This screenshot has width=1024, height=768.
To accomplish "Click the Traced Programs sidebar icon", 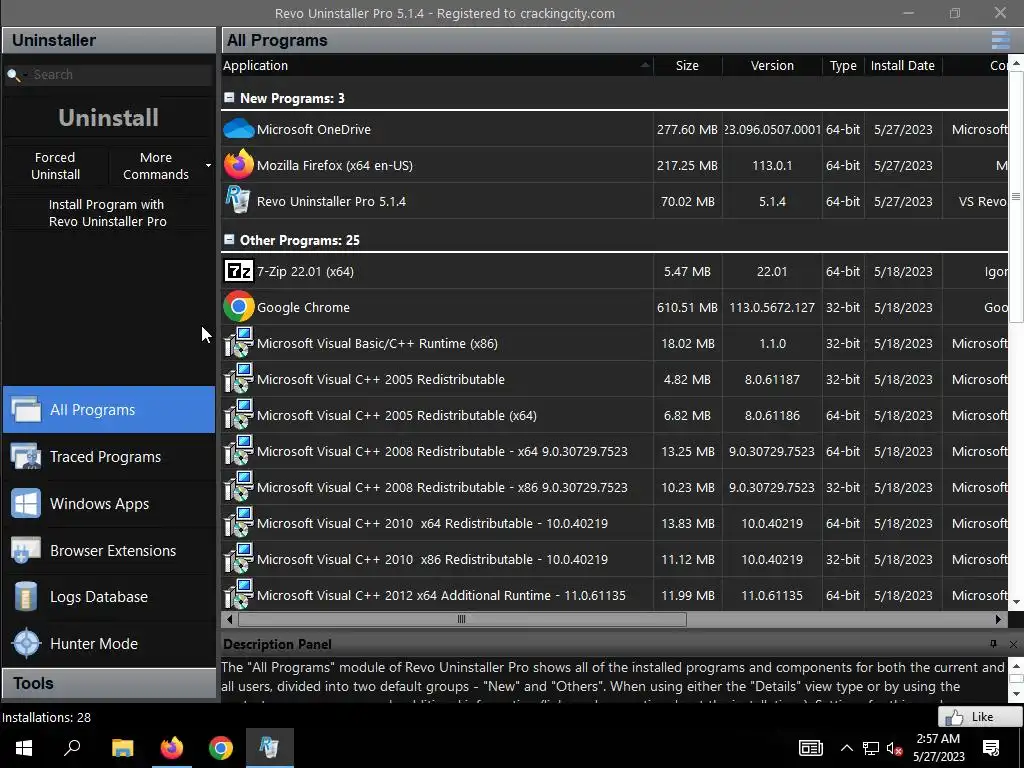I will click(26, 456).
